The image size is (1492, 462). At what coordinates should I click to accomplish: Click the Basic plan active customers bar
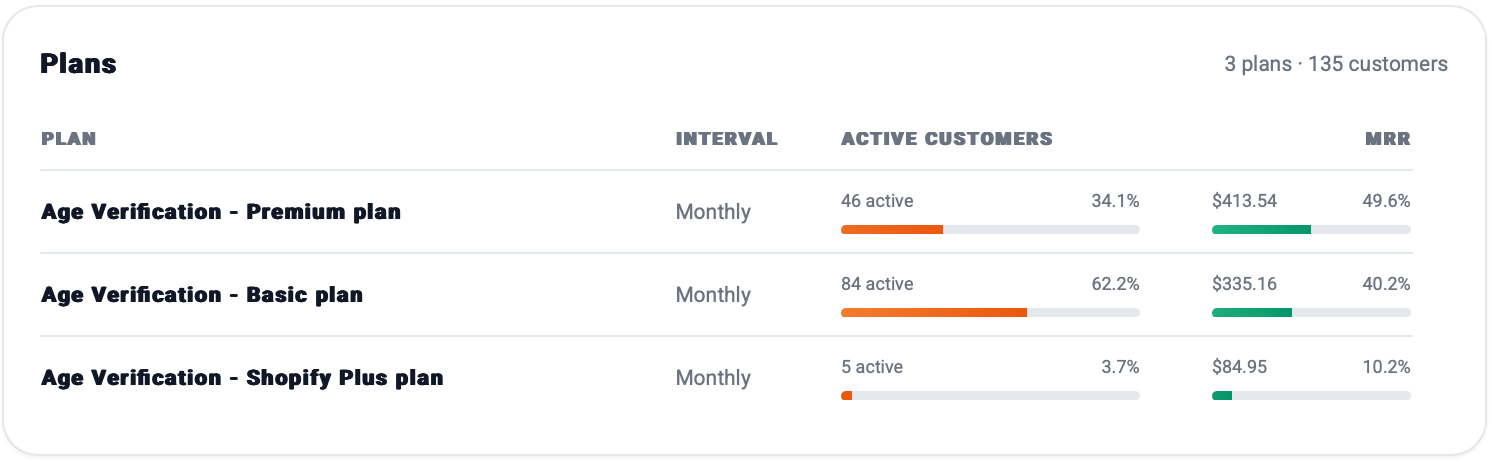(x=990, y=313)
